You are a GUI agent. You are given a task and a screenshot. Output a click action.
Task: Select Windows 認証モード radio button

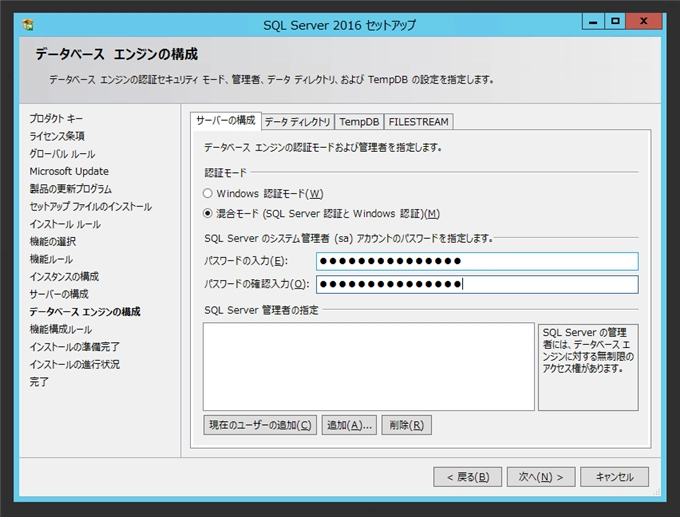coord(208,193)
